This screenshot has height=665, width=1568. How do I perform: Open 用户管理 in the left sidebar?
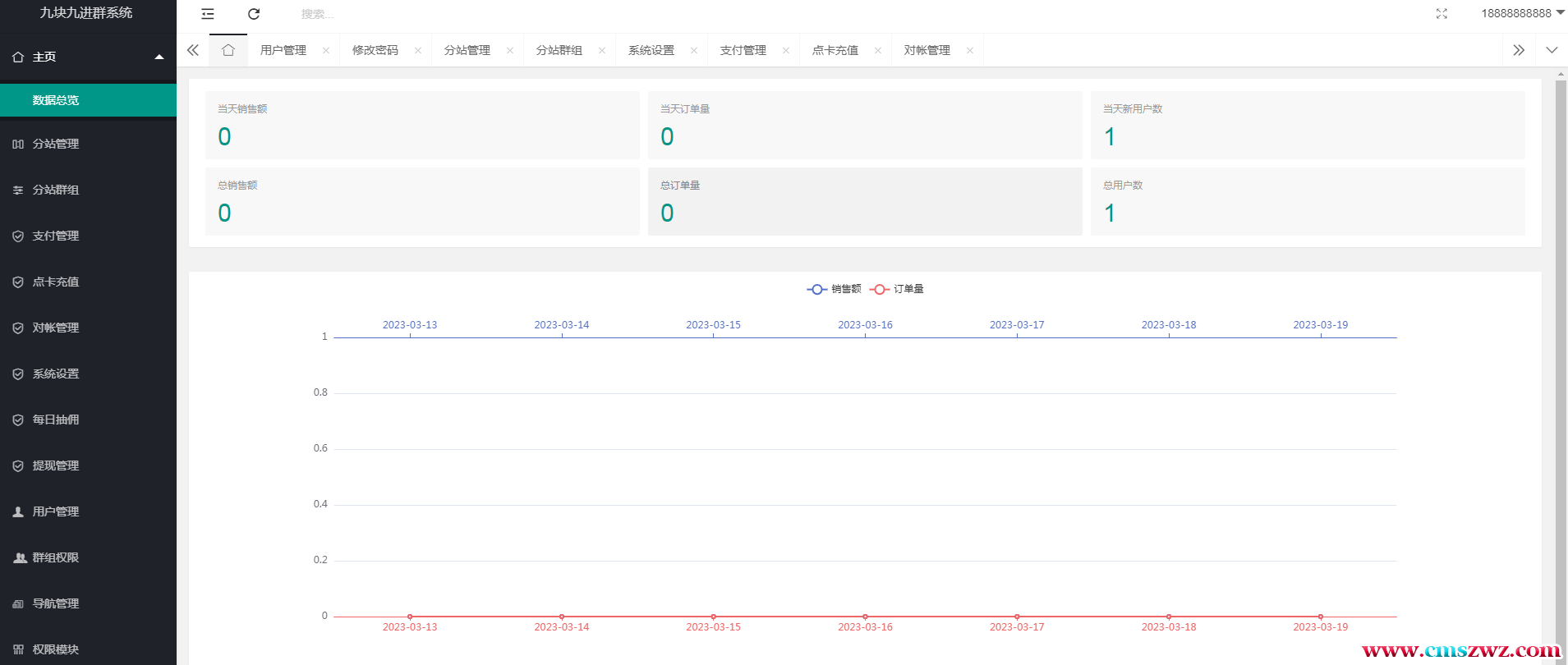[x=56, y=511]
